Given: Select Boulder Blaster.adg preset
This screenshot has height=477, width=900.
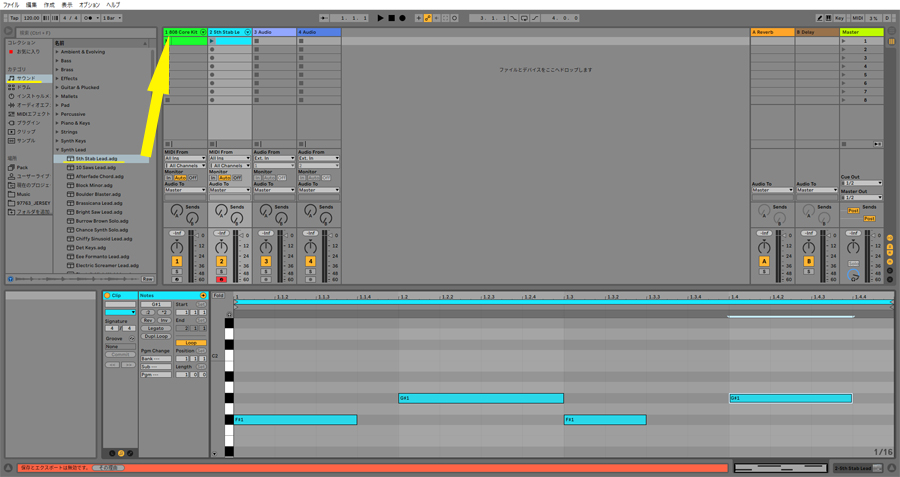Looking at the screenshot, I should pos(98,194).
